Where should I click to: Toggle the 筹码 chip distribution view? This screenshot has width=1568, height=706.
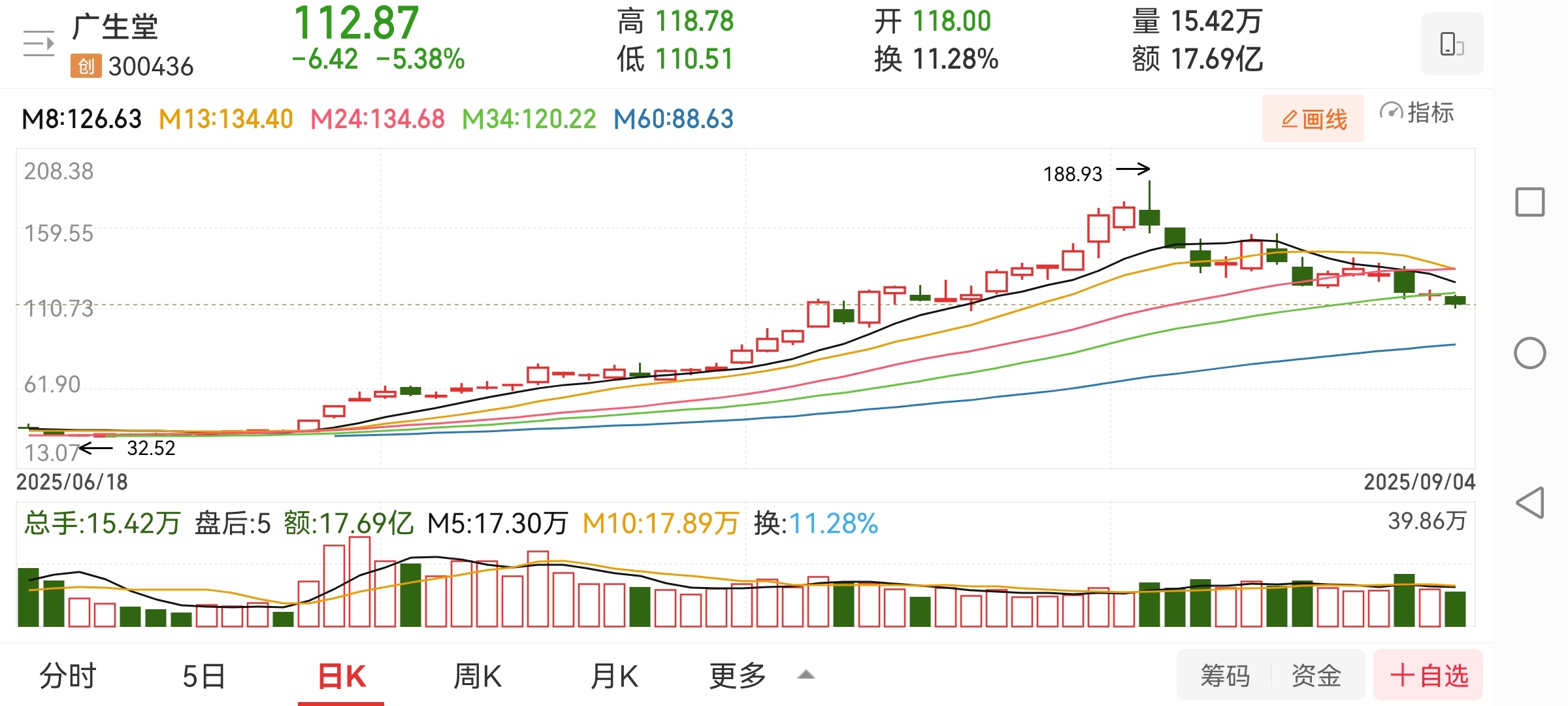coord(1225,676)
